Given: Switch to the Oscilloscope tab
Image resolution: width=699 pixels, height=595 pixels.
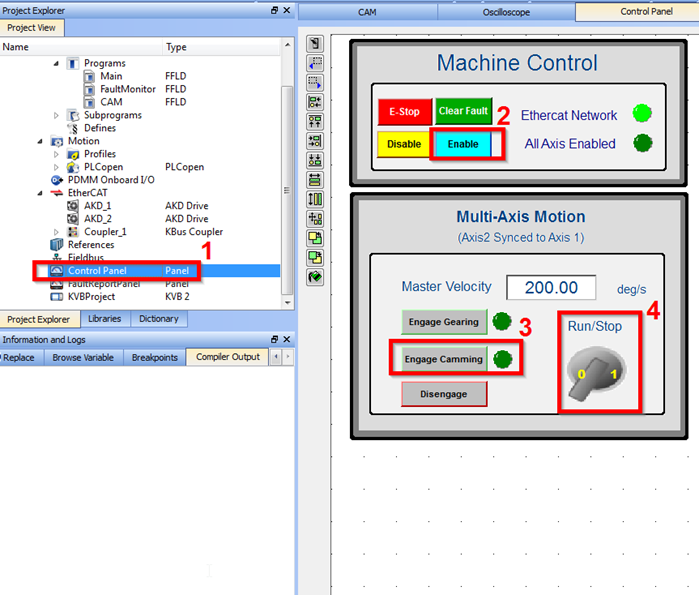Looking at the screenshot, I should tap(506, 12).
